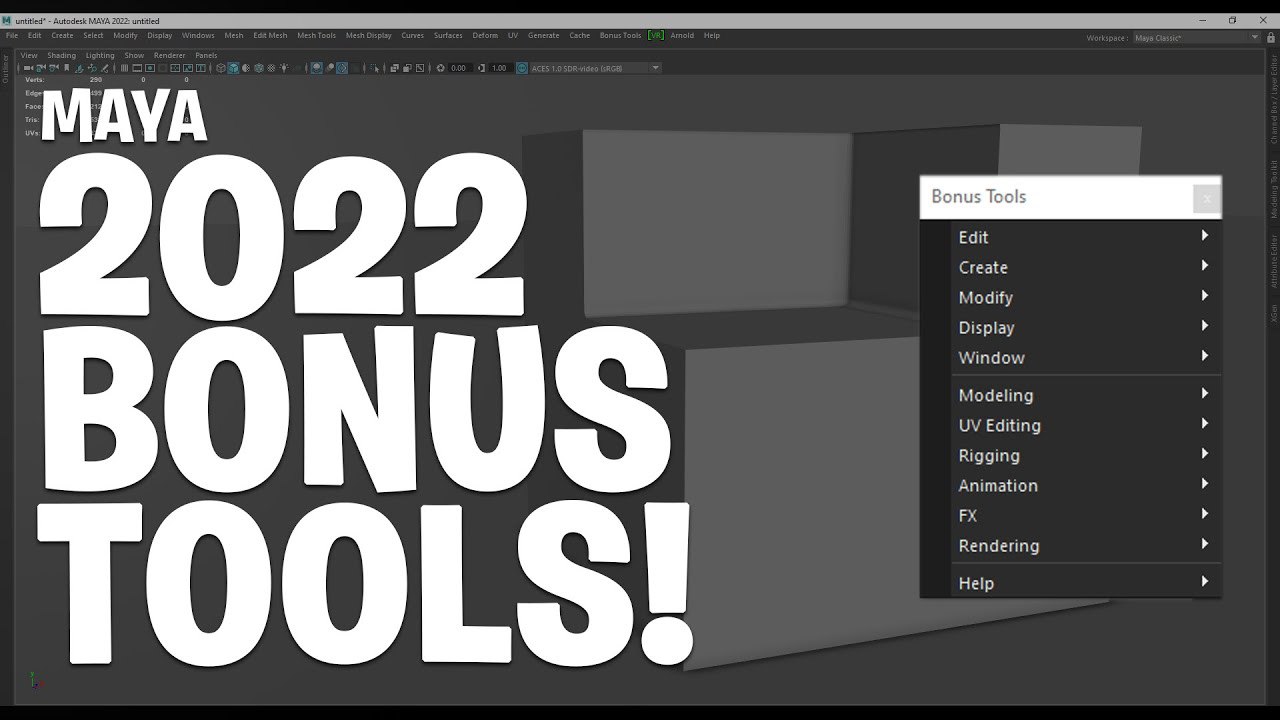Toggle the Field Chart icon
Viewport: 1280px width, 720px height.
coord(175,68)
